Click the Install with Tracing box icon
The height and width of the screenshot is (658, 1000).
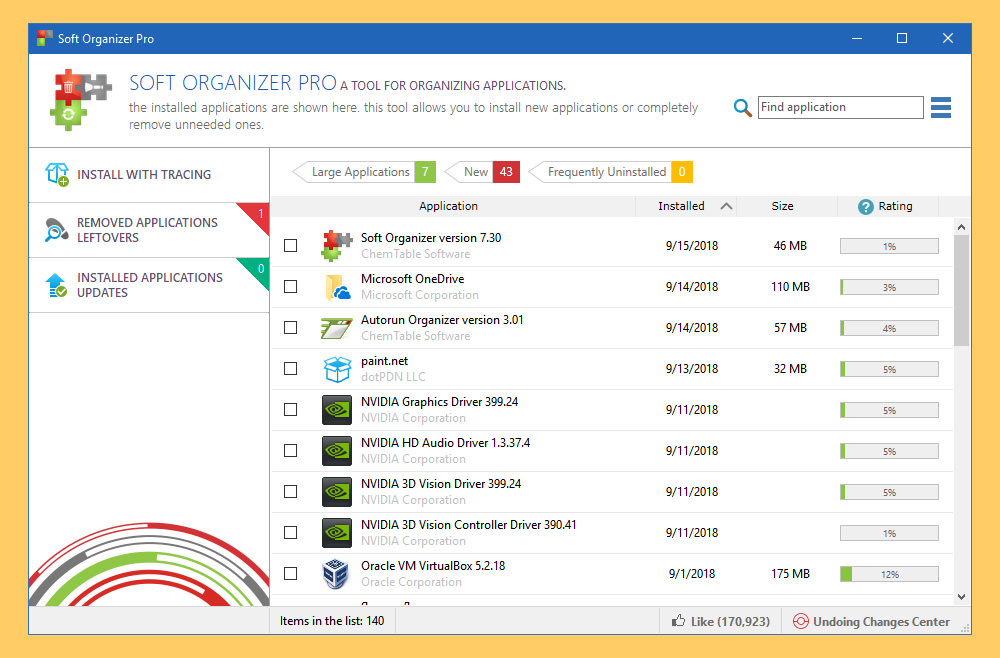(57, 174)
